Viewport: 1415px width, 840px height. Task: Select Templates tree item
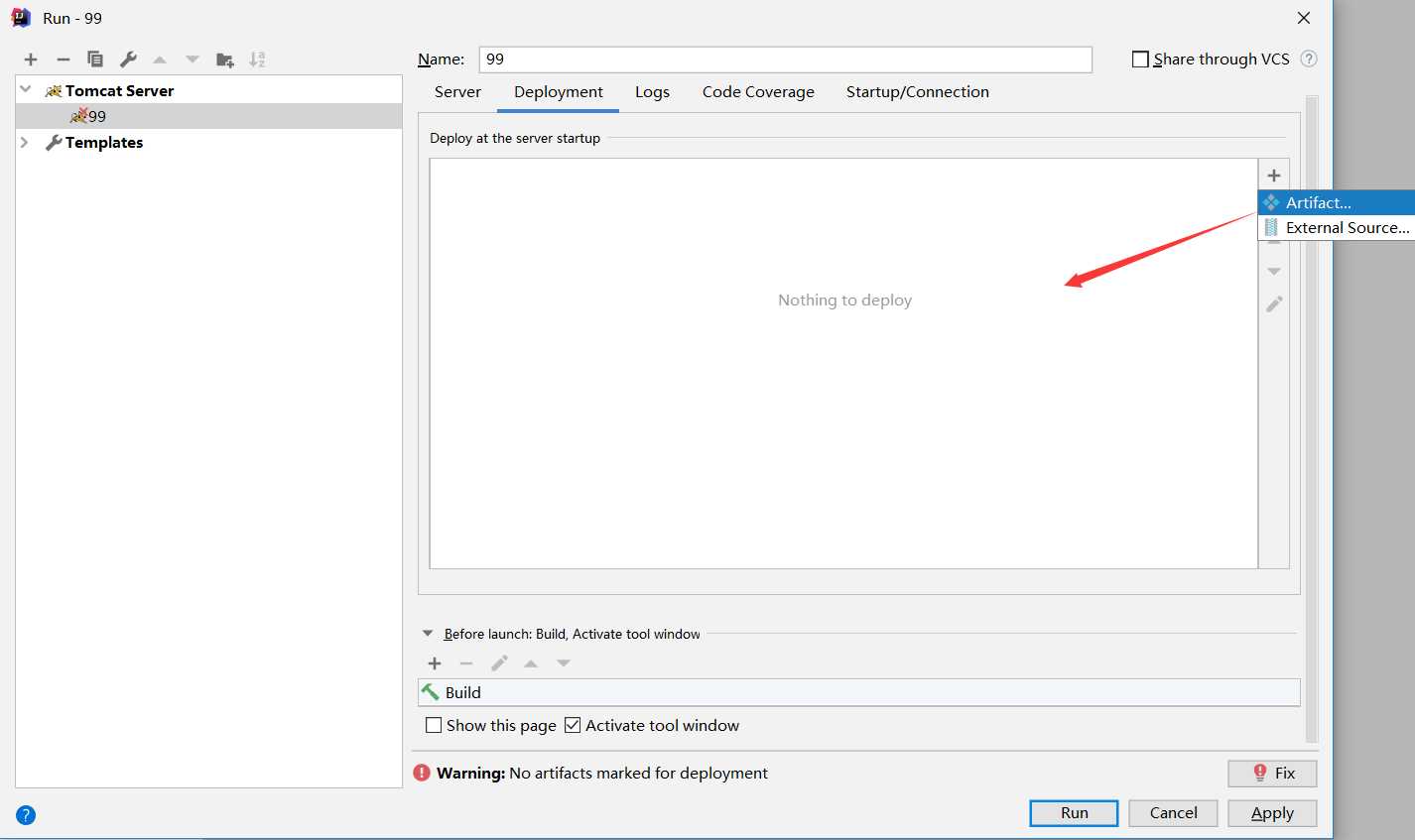click(x=104, y=142)
